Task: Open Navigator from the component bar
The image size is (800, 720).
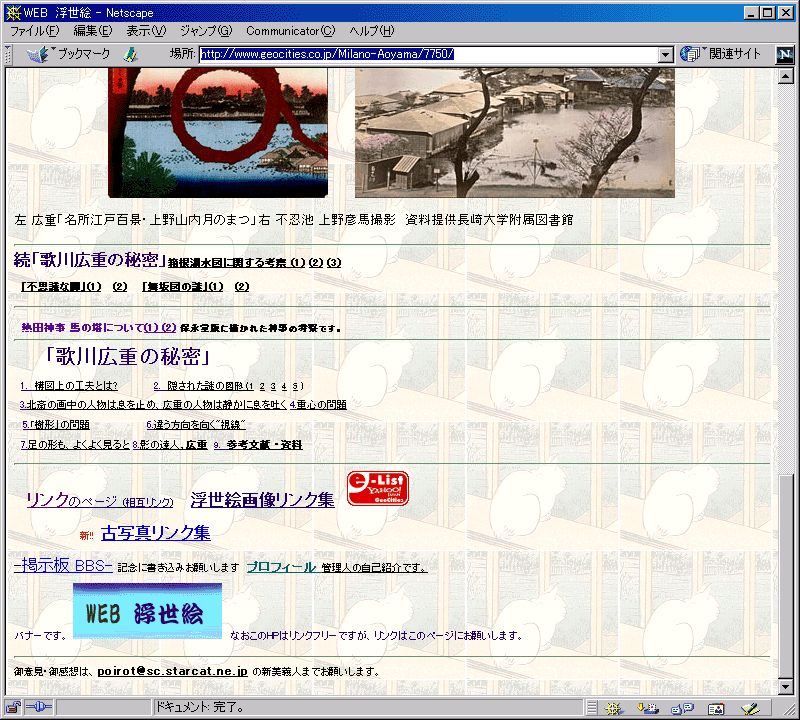Action: click(614, 708)
